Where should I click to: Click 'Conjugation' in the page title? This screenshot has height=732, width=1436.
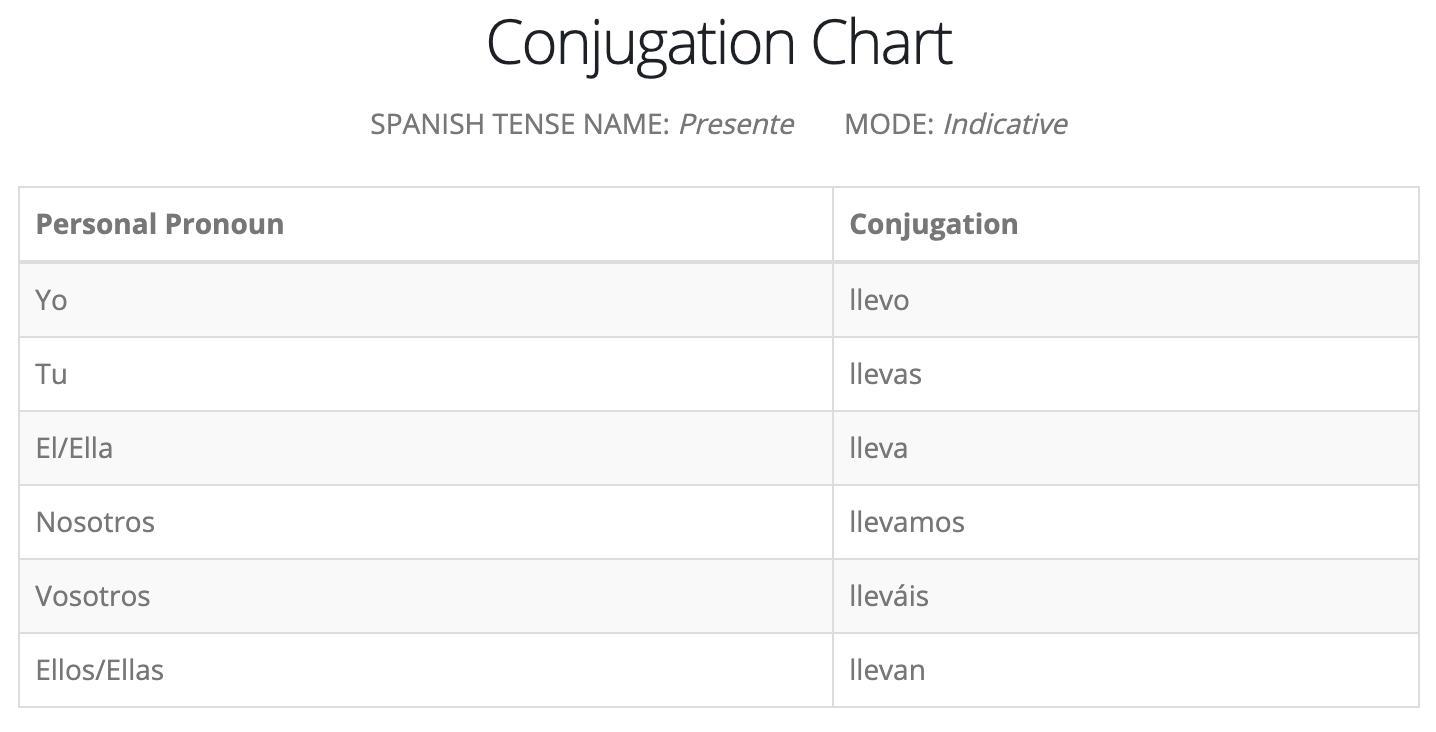point(642,45)
